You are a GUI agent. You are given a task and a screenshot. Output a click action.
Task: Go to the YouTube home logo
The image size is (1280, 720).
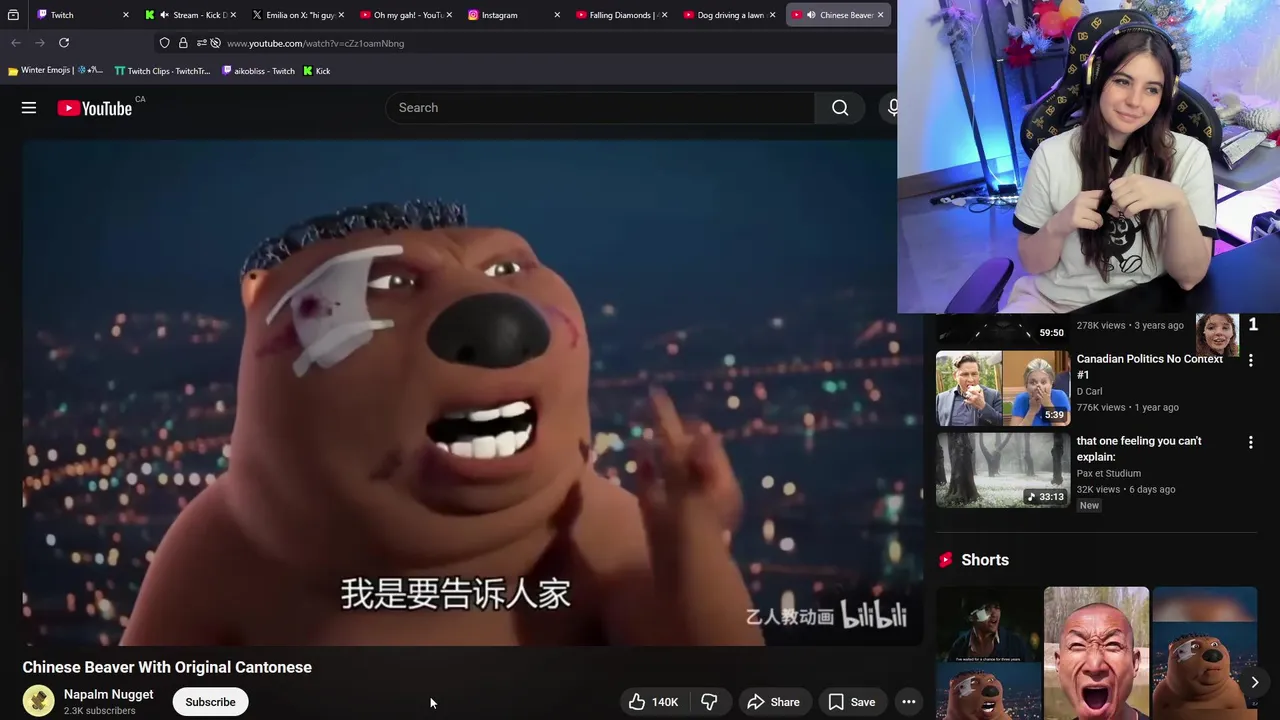[x=95, y=108]
